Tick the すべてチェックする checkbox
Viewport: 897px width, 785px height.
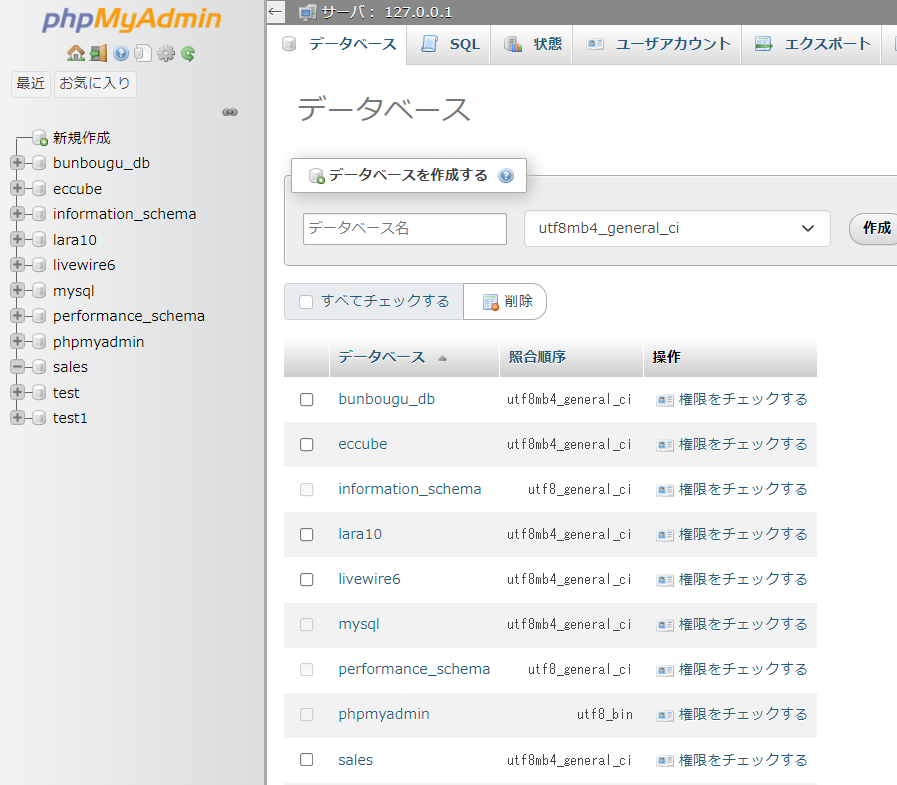[307, 302]
